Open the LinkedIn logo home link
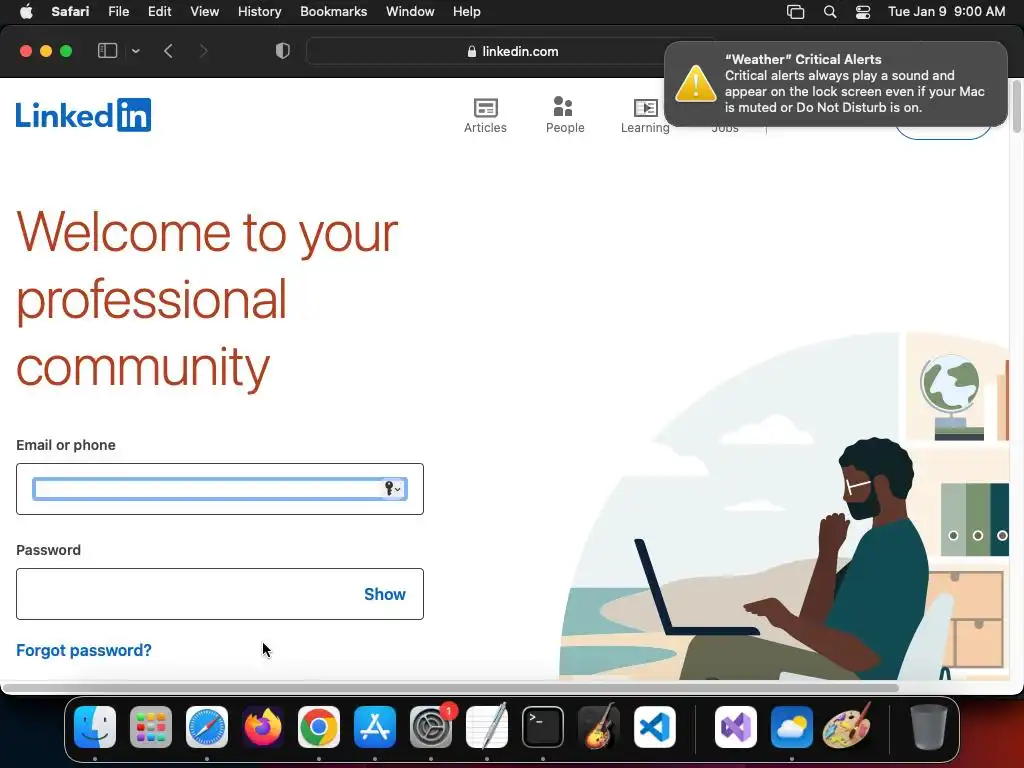Image resolution: width=1024 pixels, height=768 pixels. click(x=84, y=115)
